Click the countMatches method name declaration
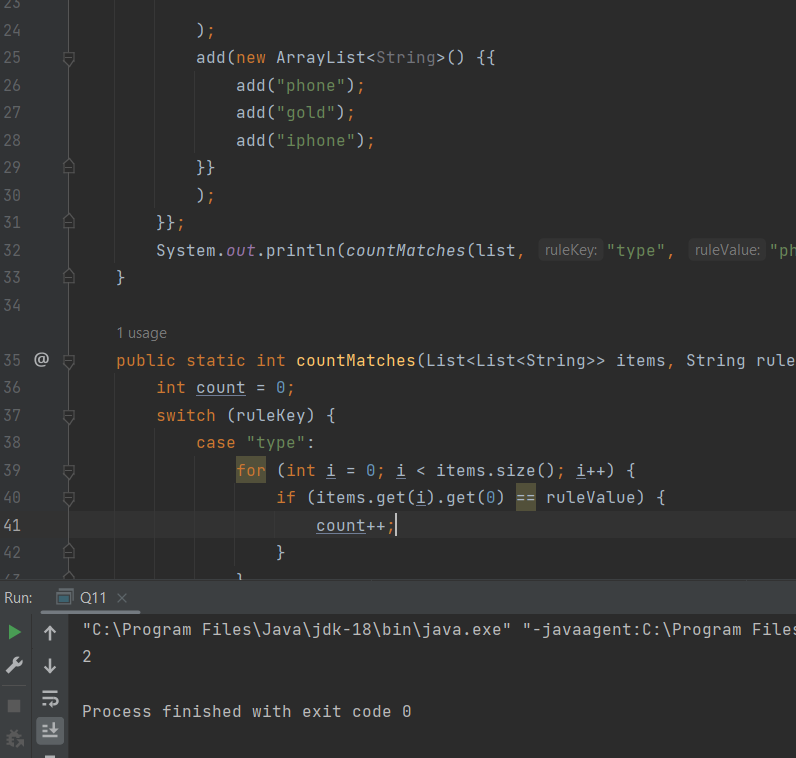 (356, 360)
